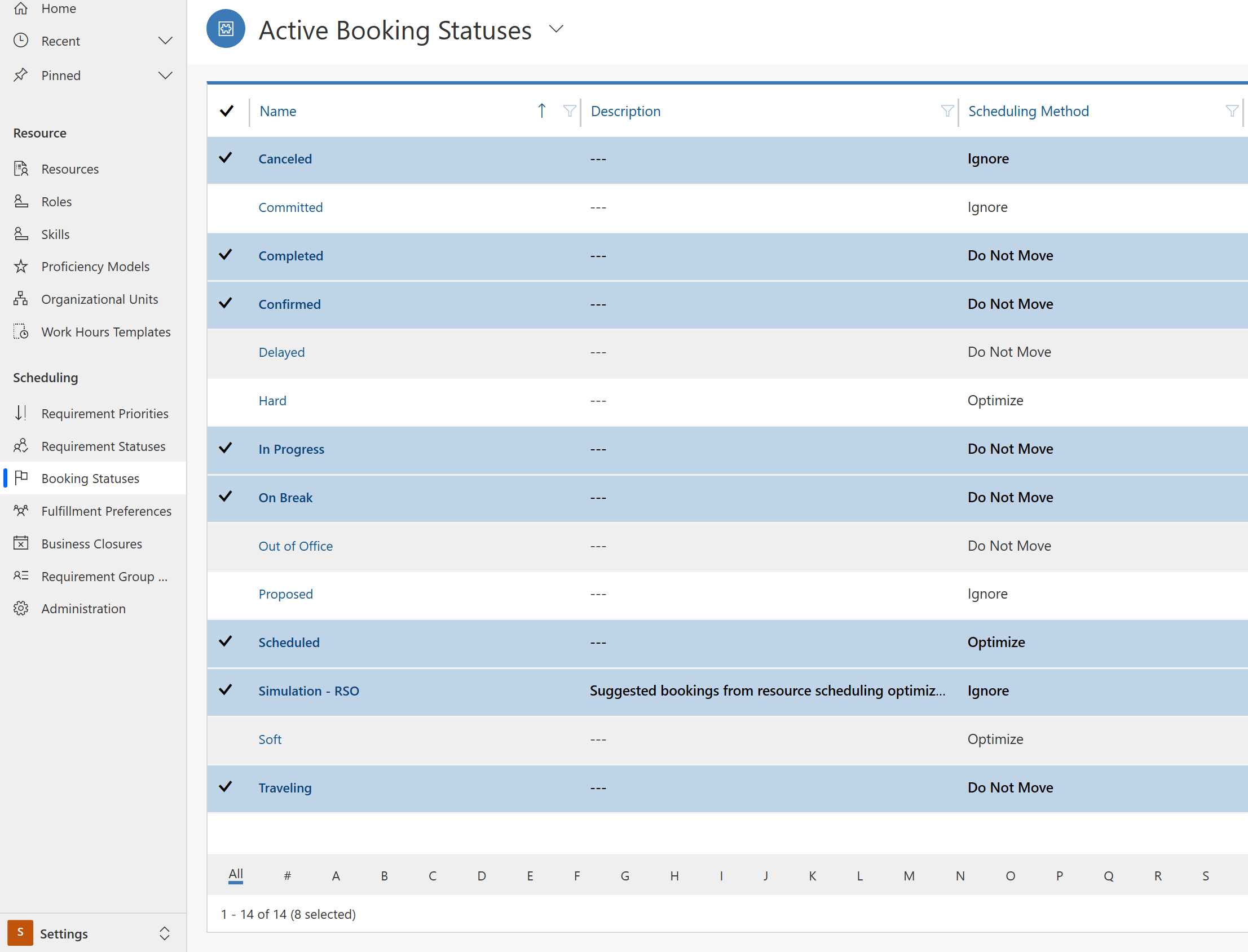Select the Committed booking status link

point(290,207)
